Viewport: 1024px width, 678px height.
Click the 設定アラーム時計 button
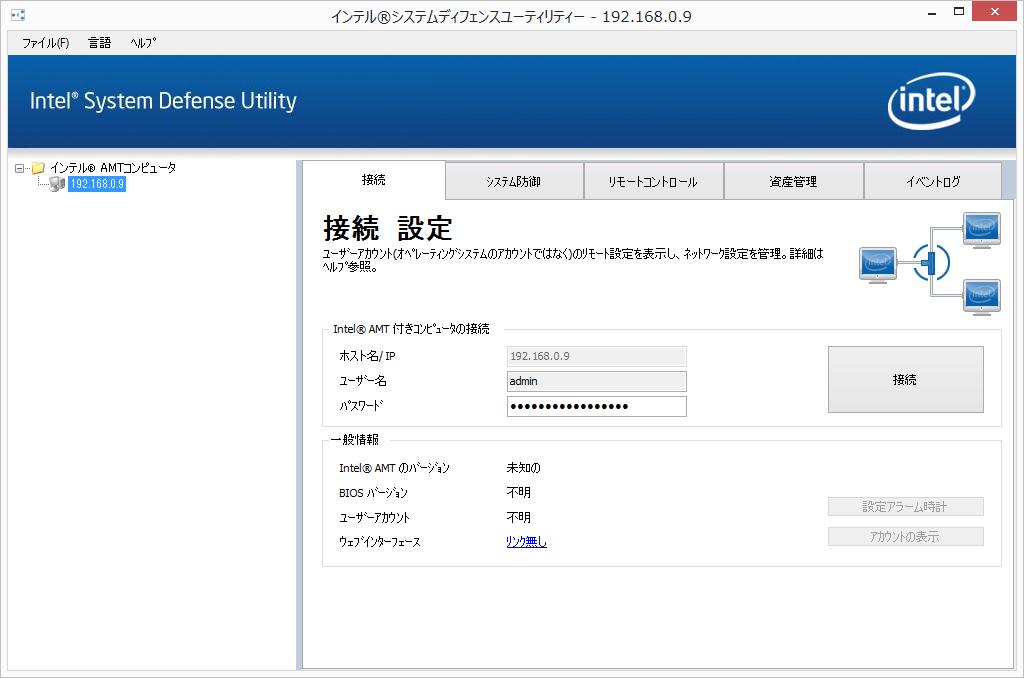coord(905,507)
